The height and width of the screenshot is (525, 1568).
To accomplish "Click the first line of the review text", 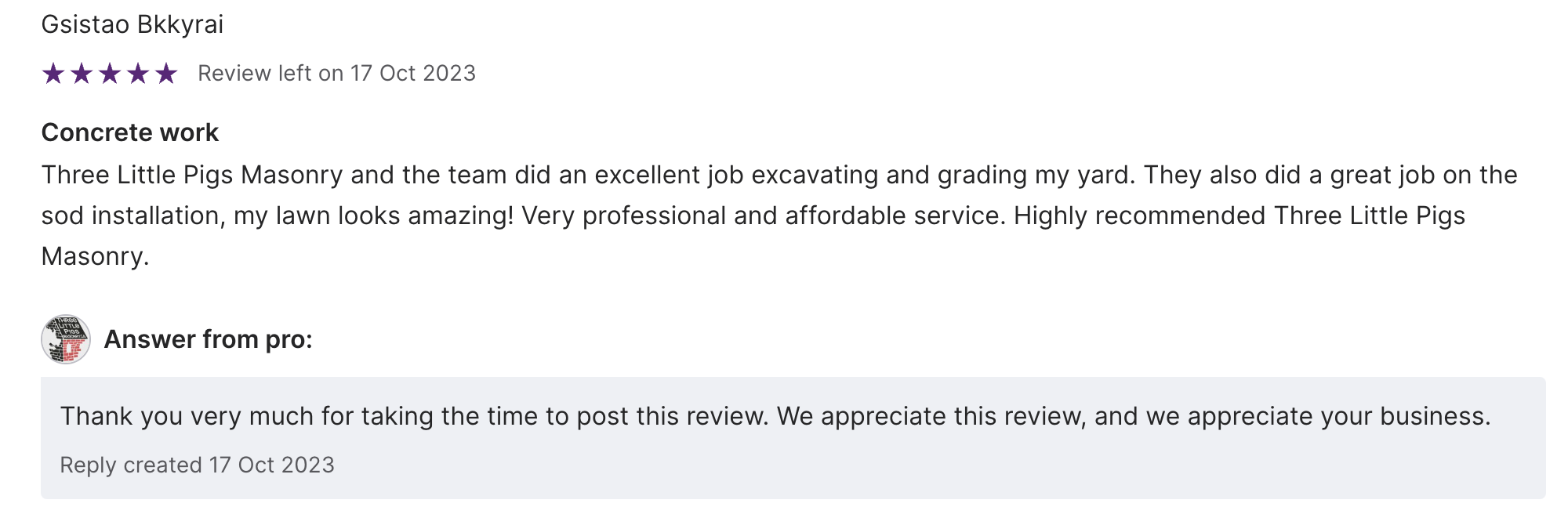I will (779, 175).
